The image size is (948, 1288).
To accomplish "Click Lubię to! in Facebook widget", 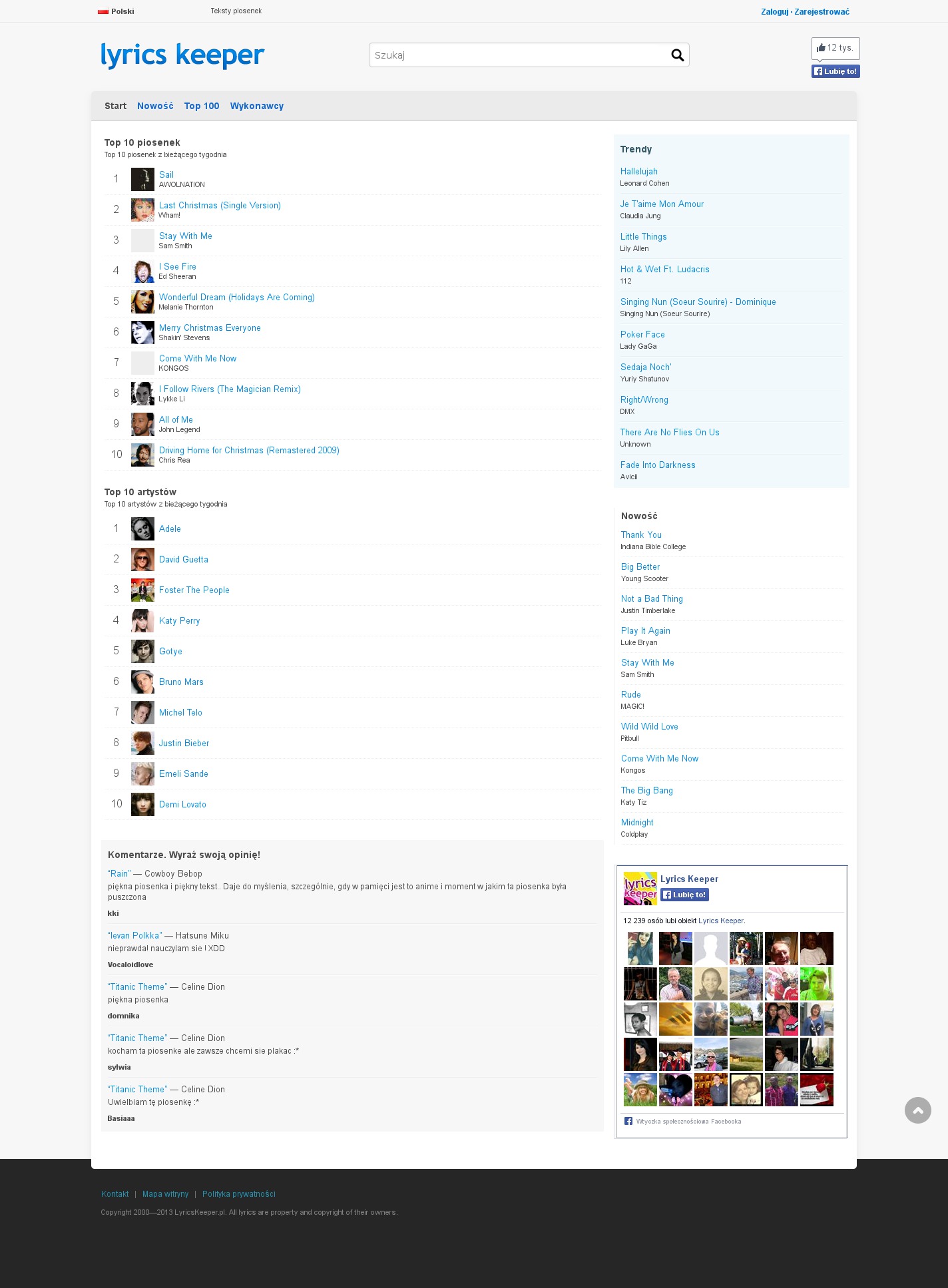I will (684, 895).
